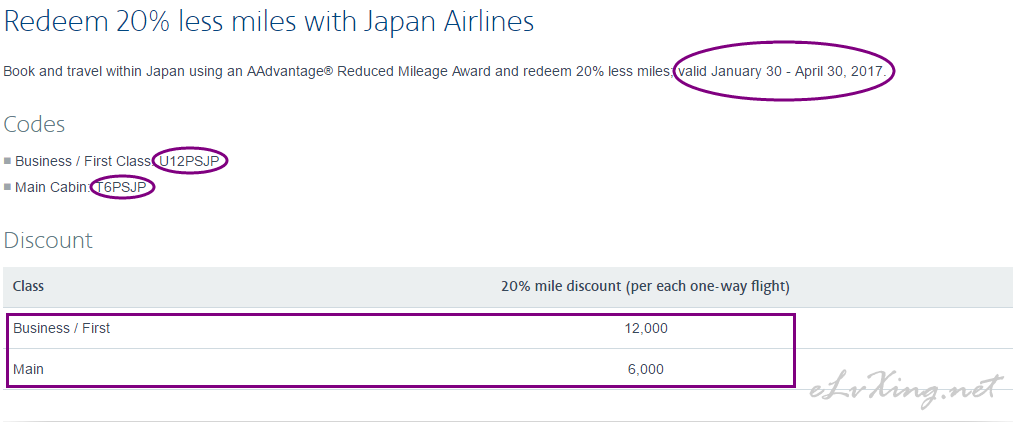
Task: Select the Business / First table row label
Action: [61, 328]
